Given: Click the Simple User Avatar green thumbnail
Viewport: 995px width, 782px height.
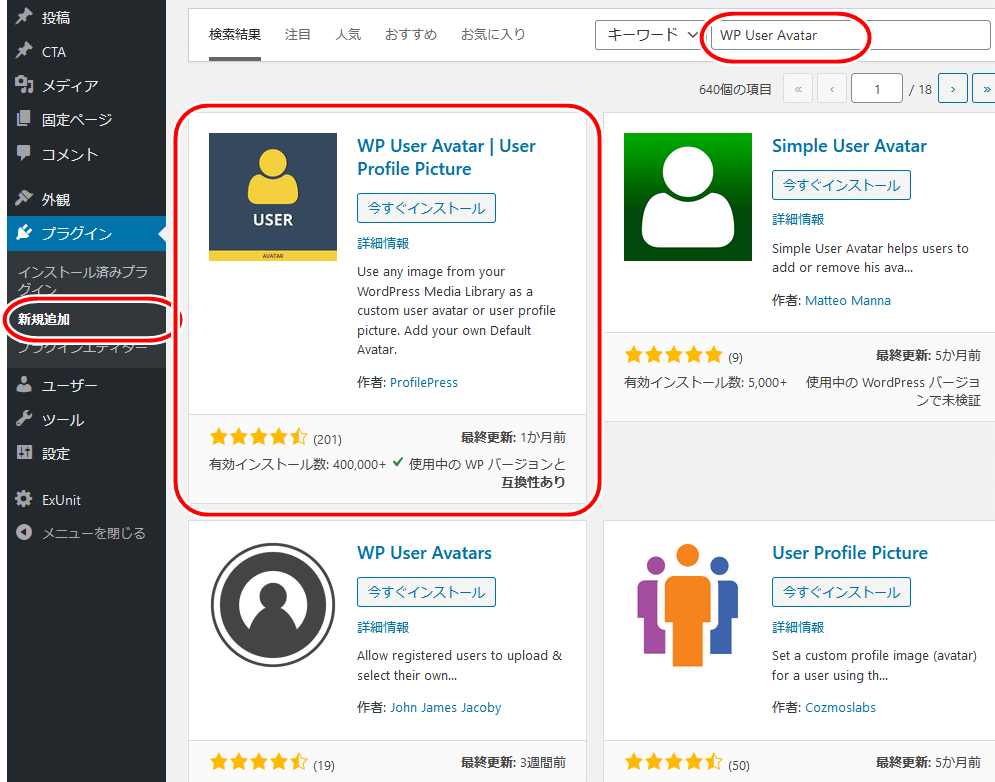Looking at the screenshot, I should 688,197.
